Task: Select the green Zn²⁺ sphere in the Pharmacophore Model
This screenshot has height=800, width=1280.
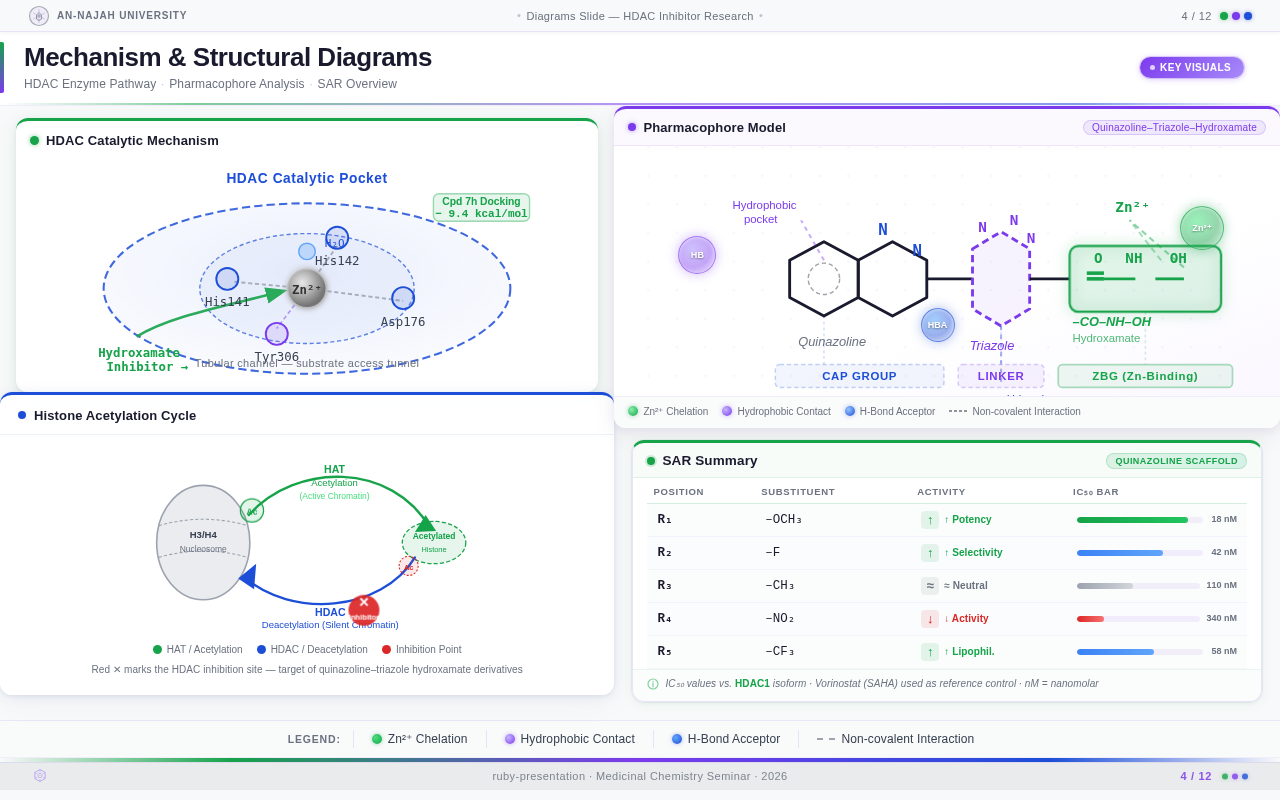Action: tap(1201, 227)
